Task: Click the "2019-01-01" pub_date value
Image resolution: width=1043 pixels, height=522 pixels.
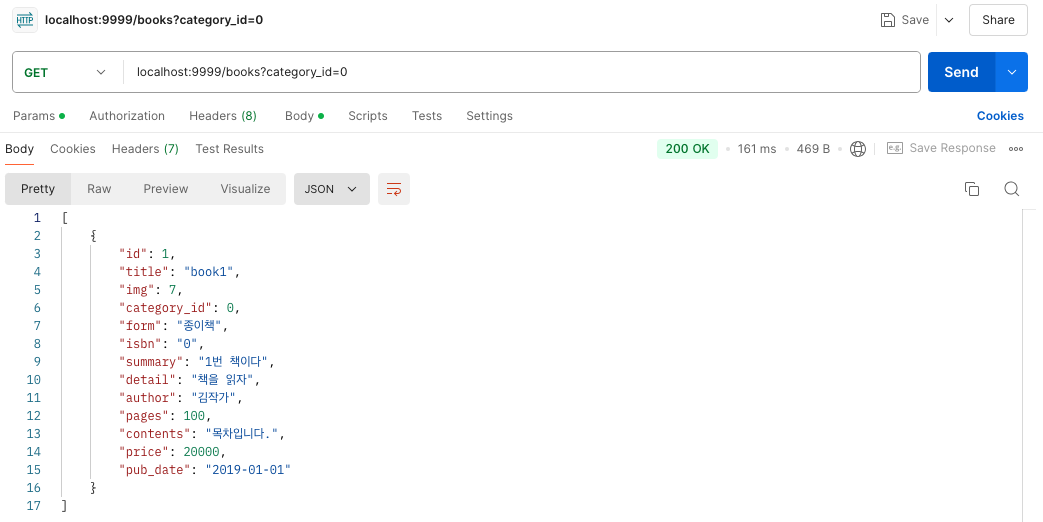Action: pos(248,469)
